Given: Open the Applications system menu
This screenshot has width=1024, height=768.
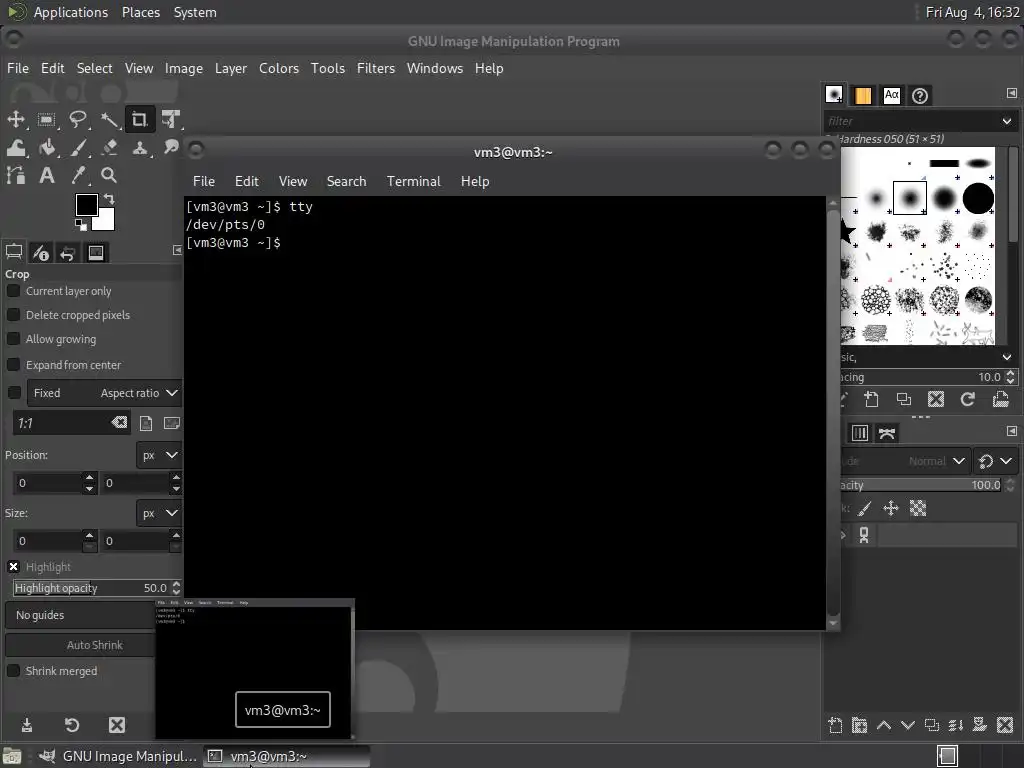Looking at the screenshot, I should click(71, 12).
